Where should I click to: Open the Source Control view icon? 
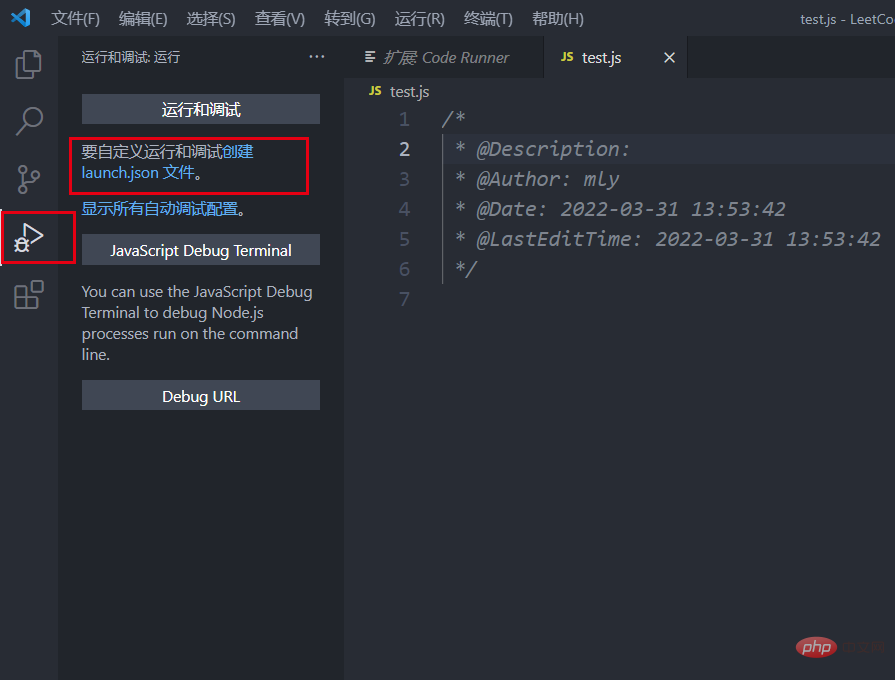click(x=29, y=179)
